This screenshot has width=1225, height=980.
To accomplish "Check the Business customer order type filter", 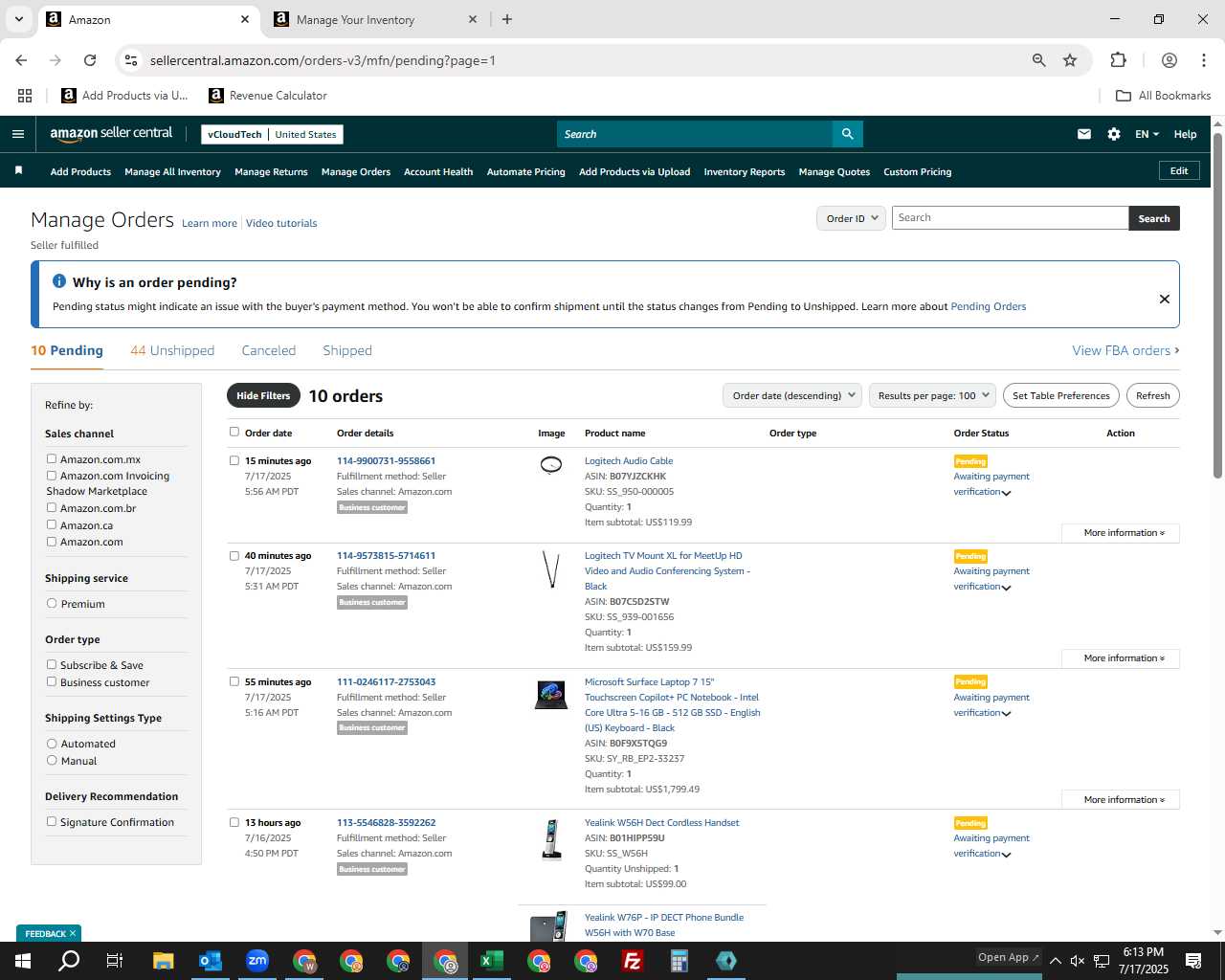I will [x=52, y=682].
